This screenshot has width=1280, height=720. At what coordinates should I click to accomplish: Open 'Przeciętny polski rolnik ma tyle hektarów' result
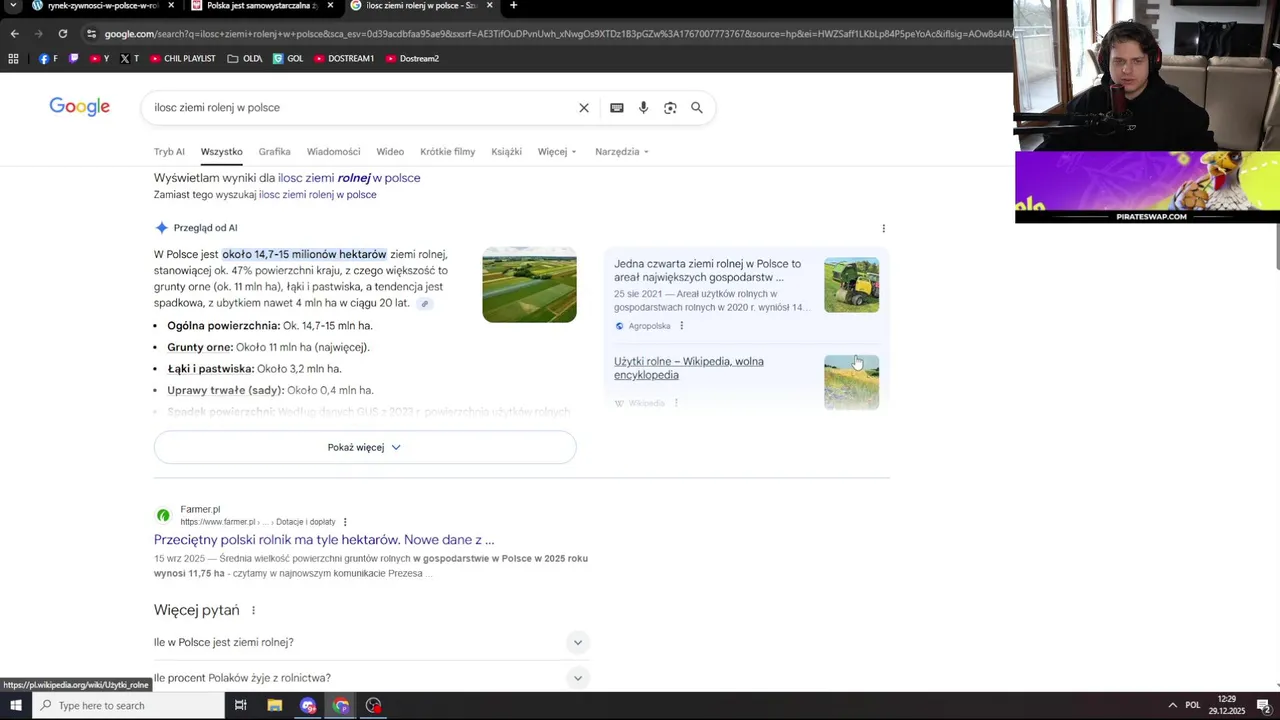pyautogui.click(x=324, y=540)
